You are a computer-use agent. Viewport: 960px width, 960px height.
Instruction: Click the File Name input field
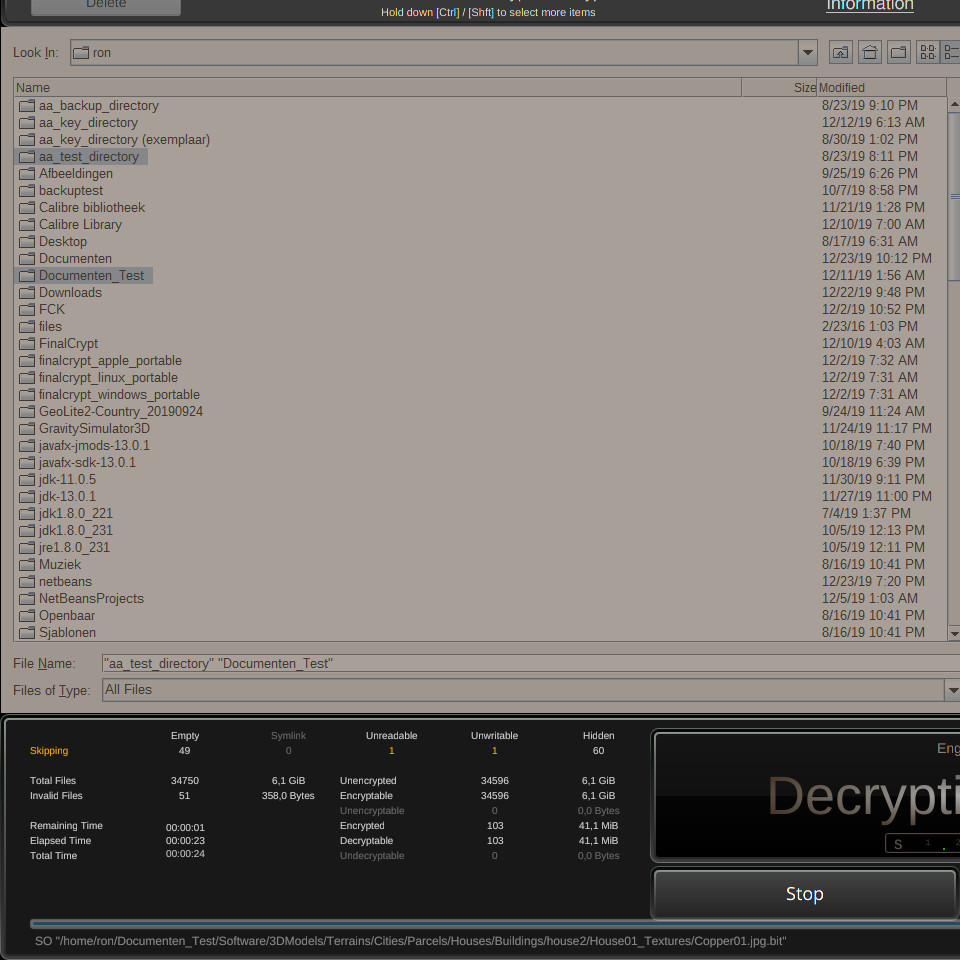coord(530,664)
